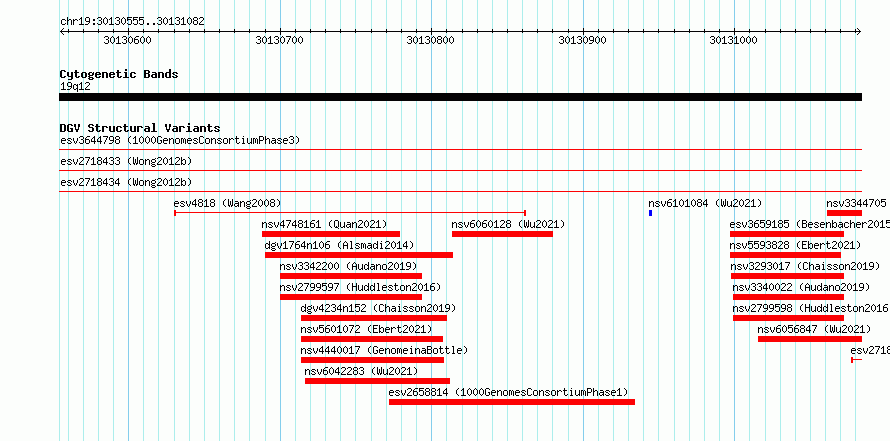Screen dimensions: 890x441
Task: Select the dgv1764n106 (Alsmadi2014) red bar
Action: click(x=359, y=255)
